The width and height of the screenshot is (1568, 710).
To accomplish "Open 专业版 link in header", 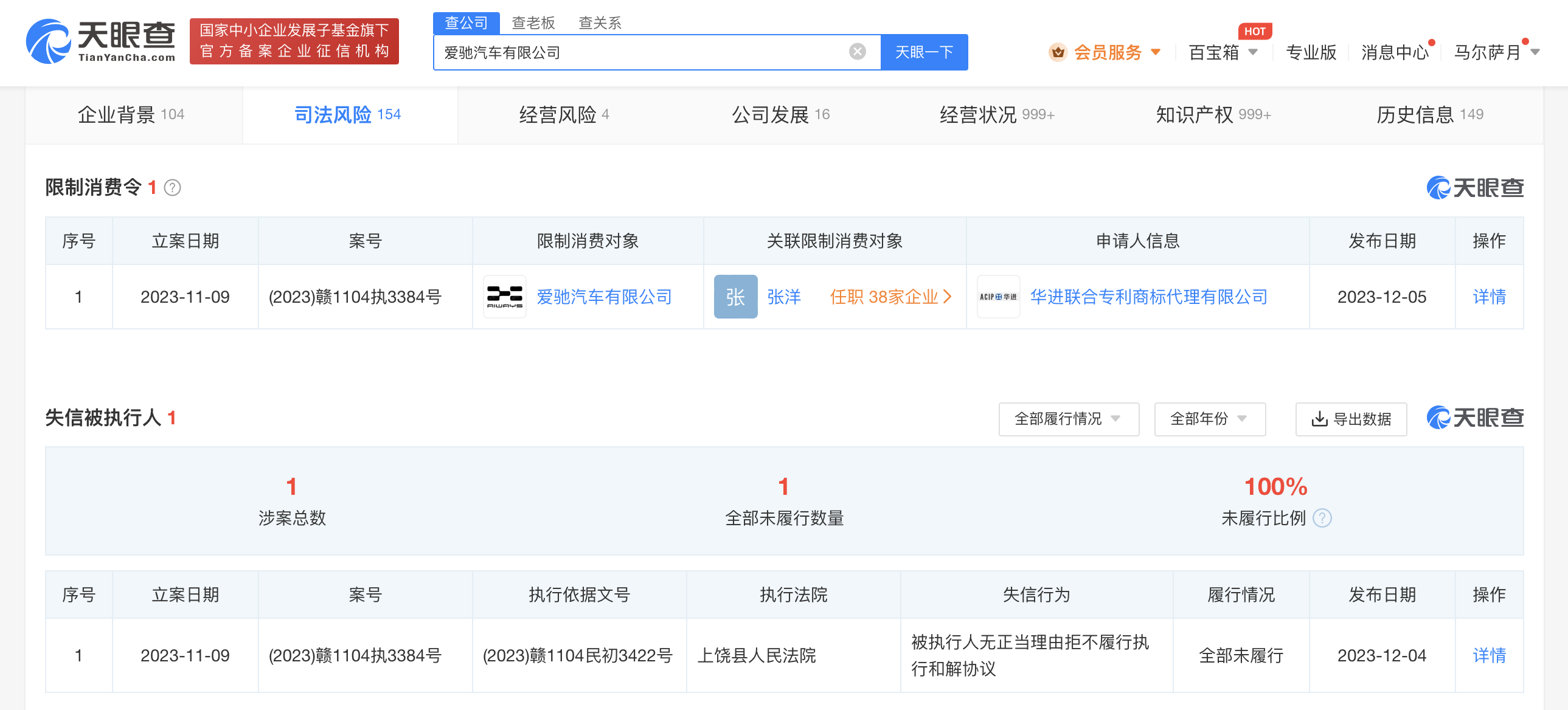I will [x=1311, y=52].
